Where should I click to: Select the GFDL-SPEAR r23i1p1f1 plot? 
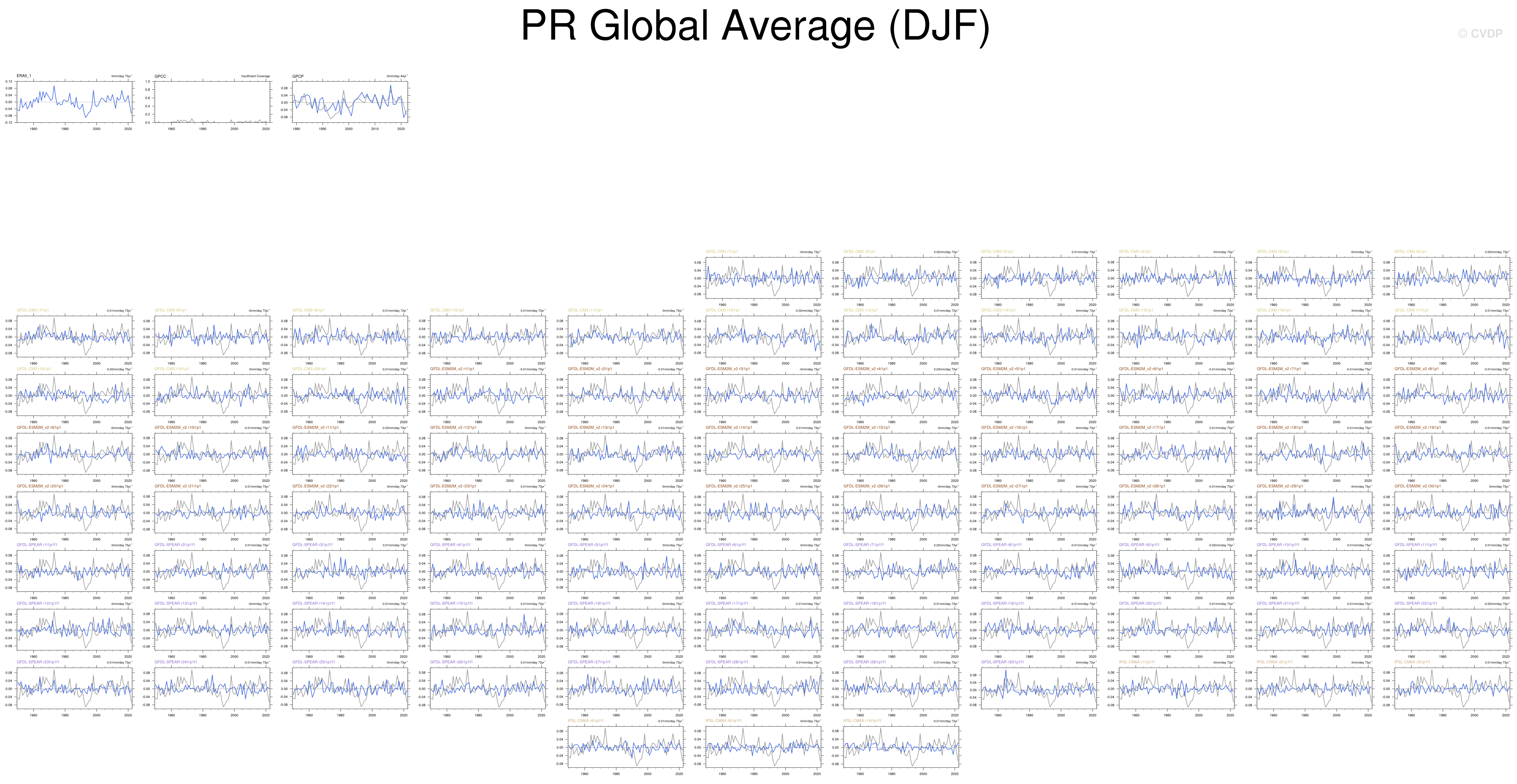click(74, 688)
